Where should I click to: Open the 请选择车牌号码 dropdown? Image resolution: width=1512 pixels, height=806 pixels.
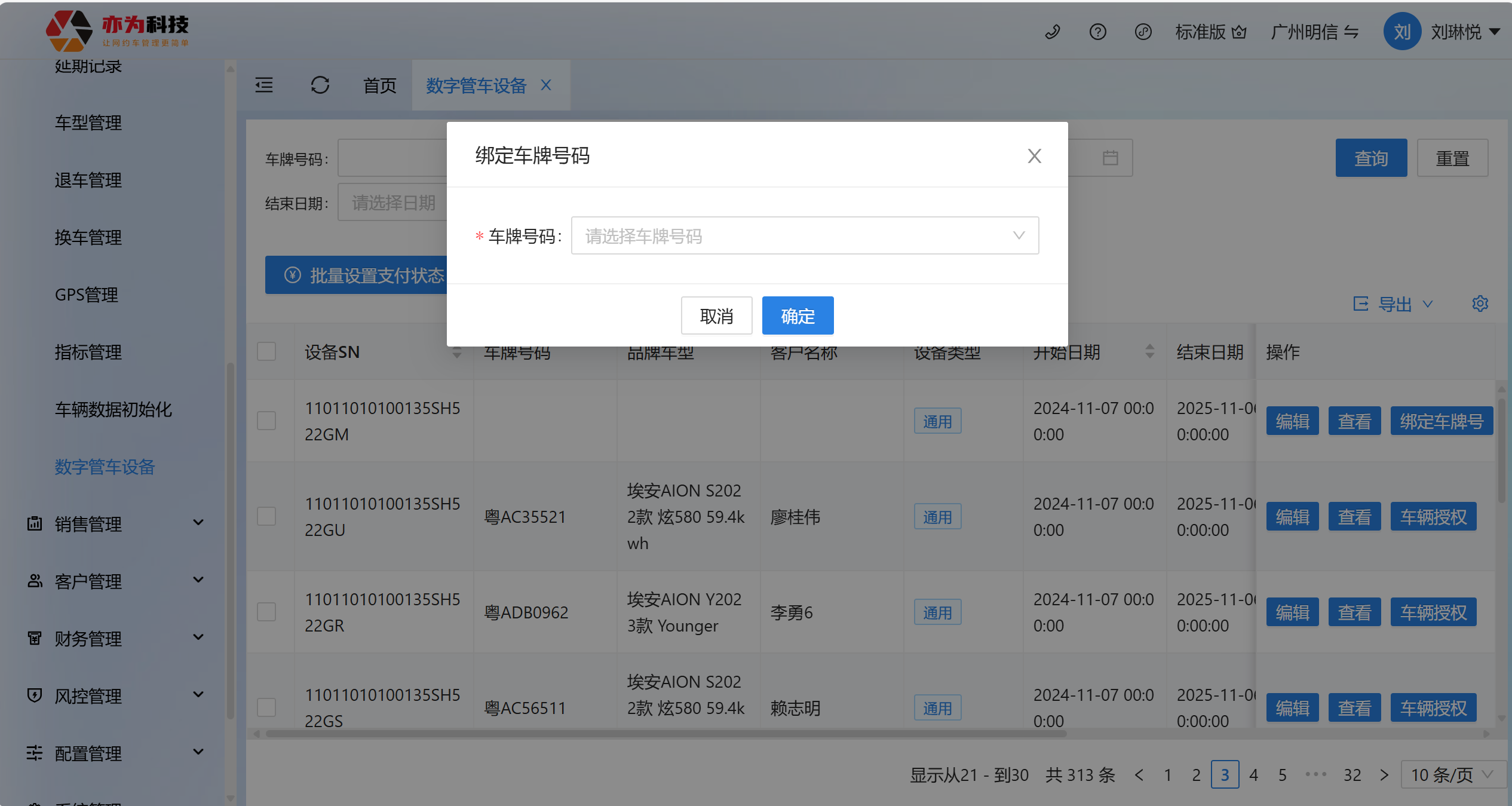(804, 236)
